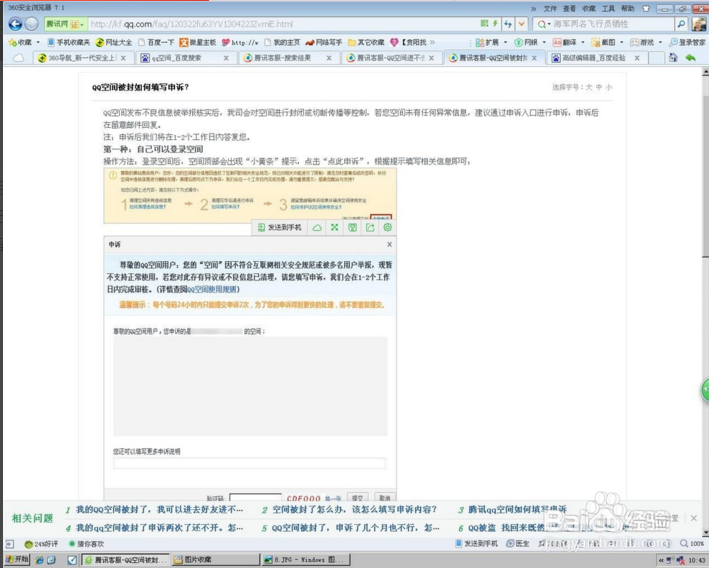
Task: Open the 微星主板 bookmark
Action: (198, 42)
